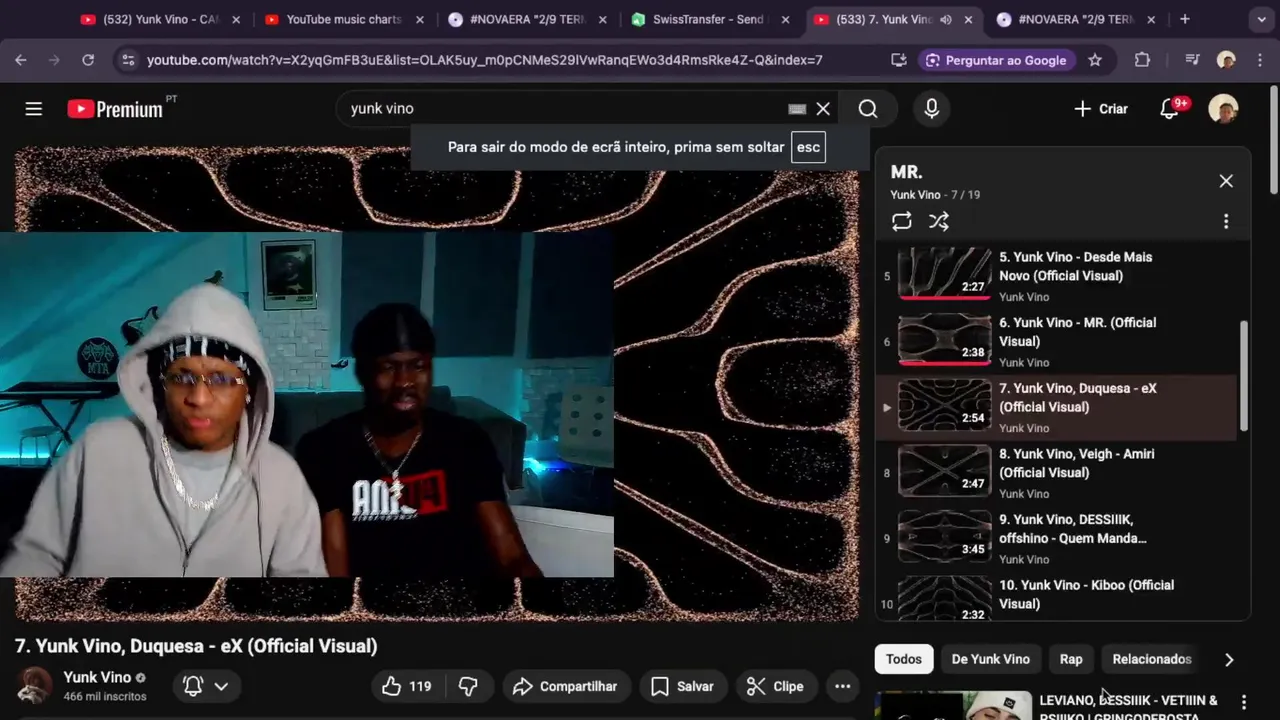Select the Todos filter chip

click(904, 659)
